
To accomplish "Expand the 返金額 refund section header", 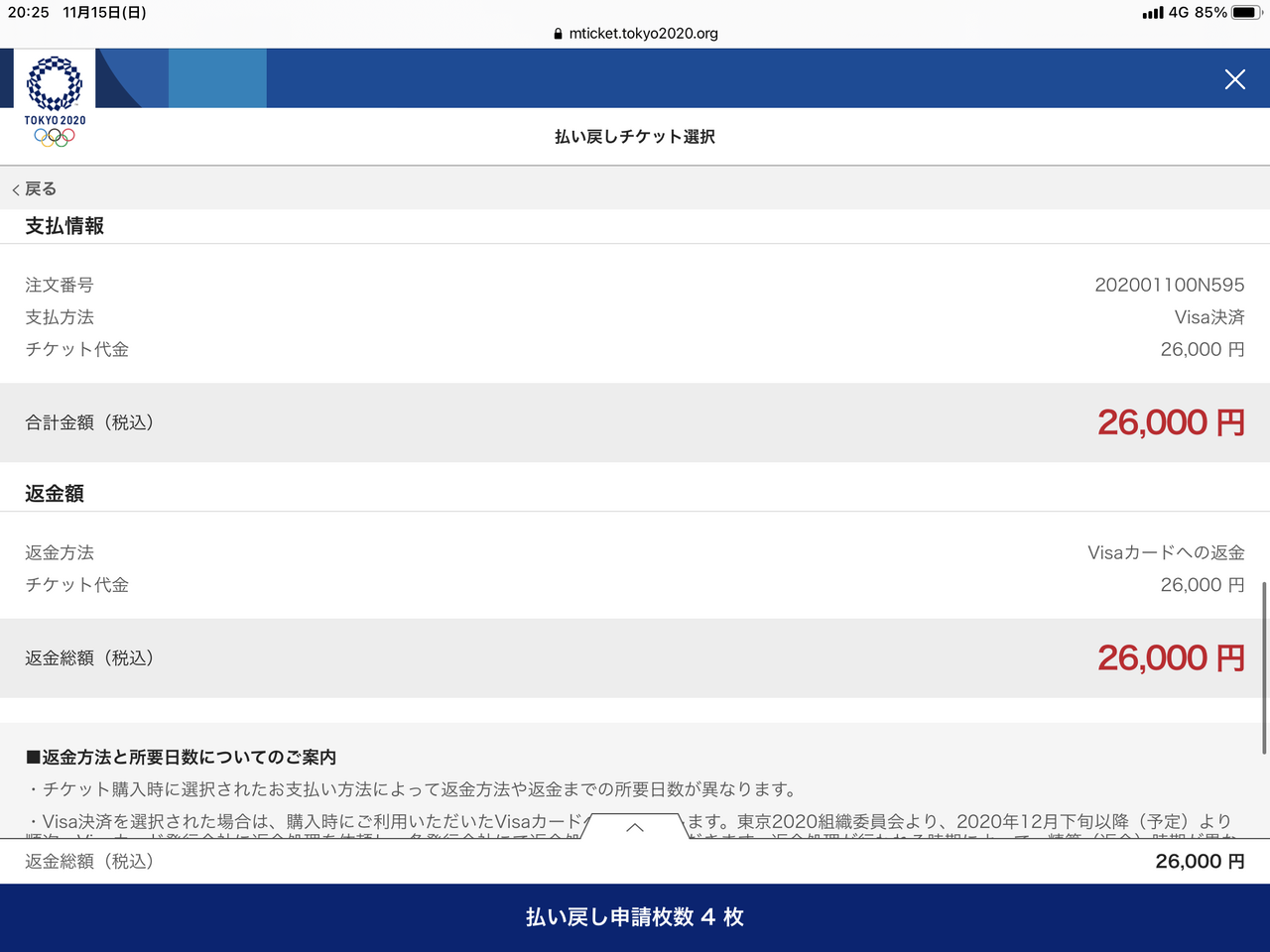I will click(53, 493).
